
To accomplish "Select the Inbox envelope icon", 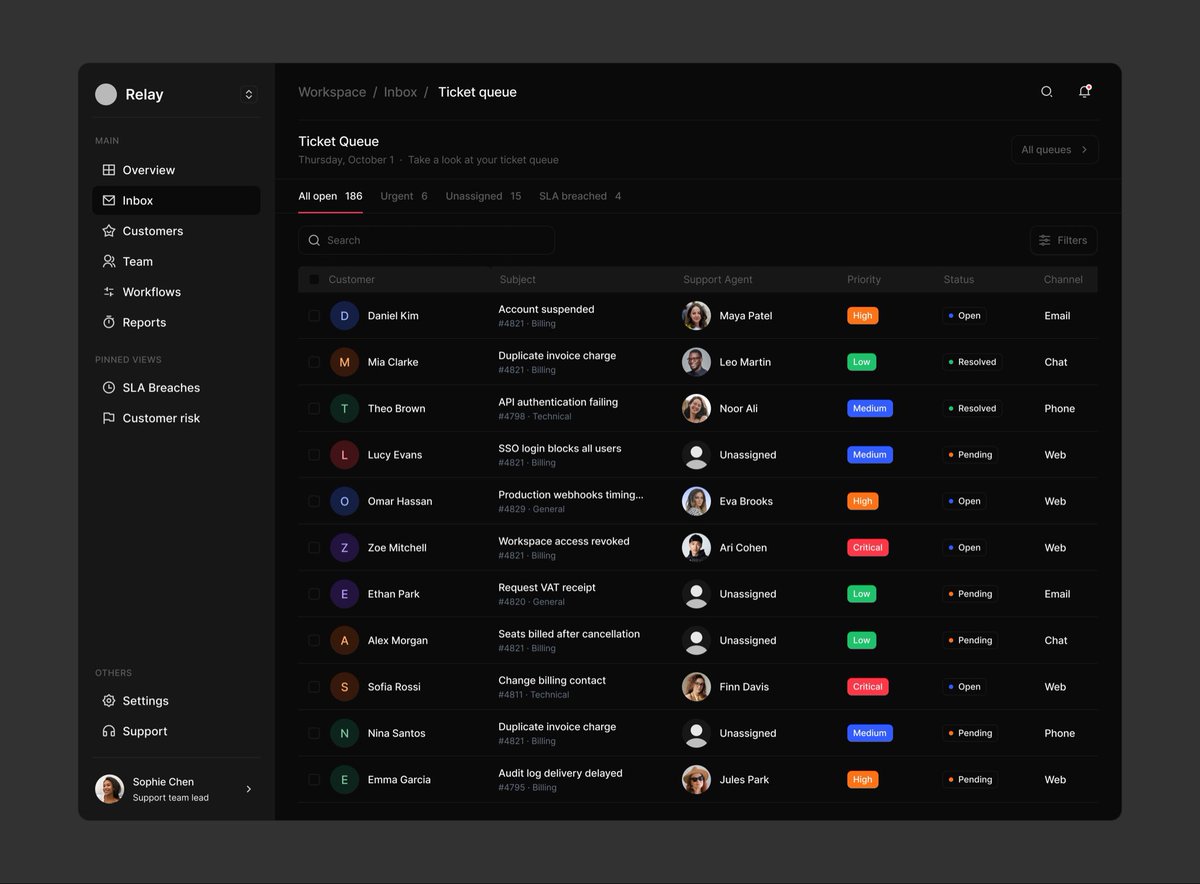I will click(109, 201).
